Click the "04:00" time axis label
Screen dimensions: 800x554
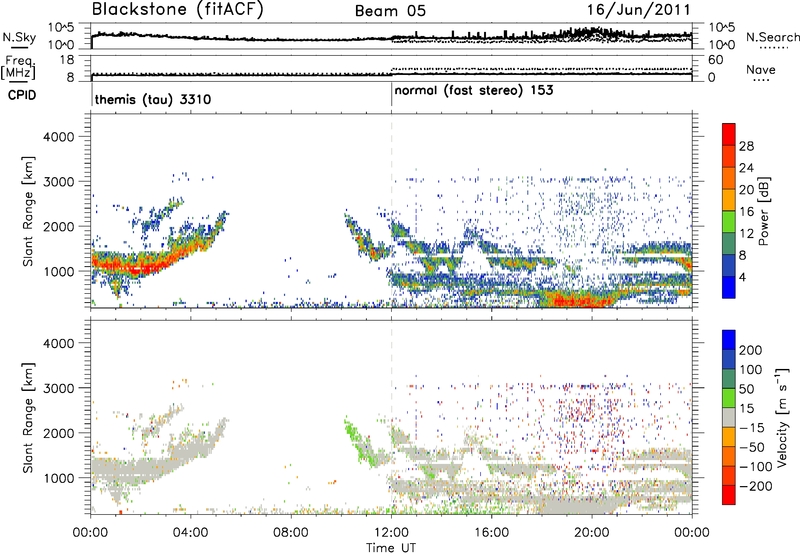click(190, 533)
